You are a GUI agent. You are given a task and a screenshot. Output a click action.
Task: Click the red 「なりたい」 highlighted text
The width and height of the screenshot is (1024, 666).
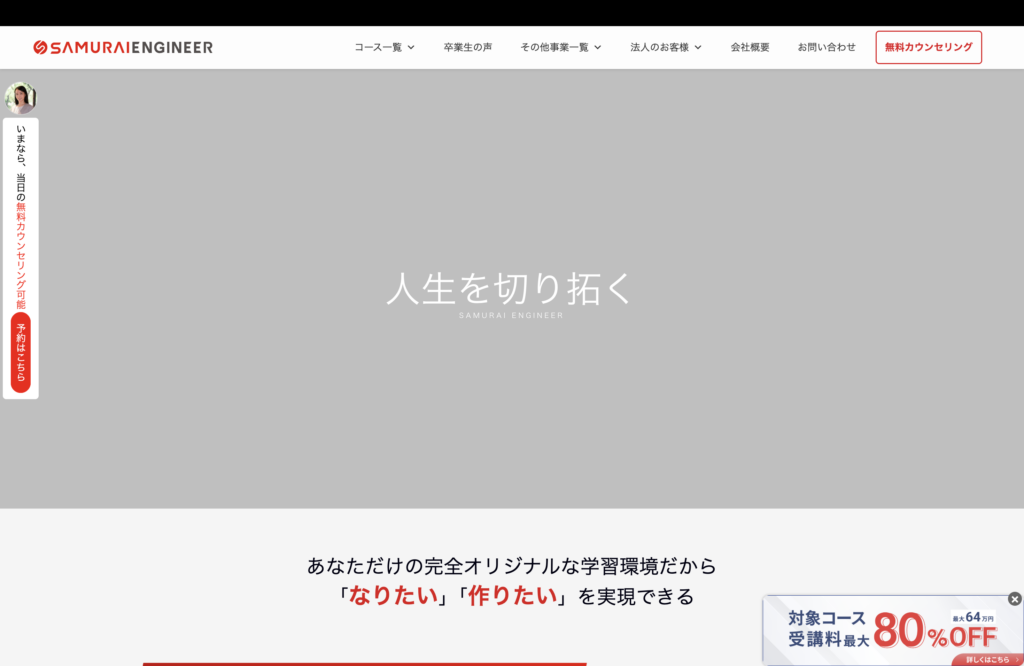tap(393, 596)
